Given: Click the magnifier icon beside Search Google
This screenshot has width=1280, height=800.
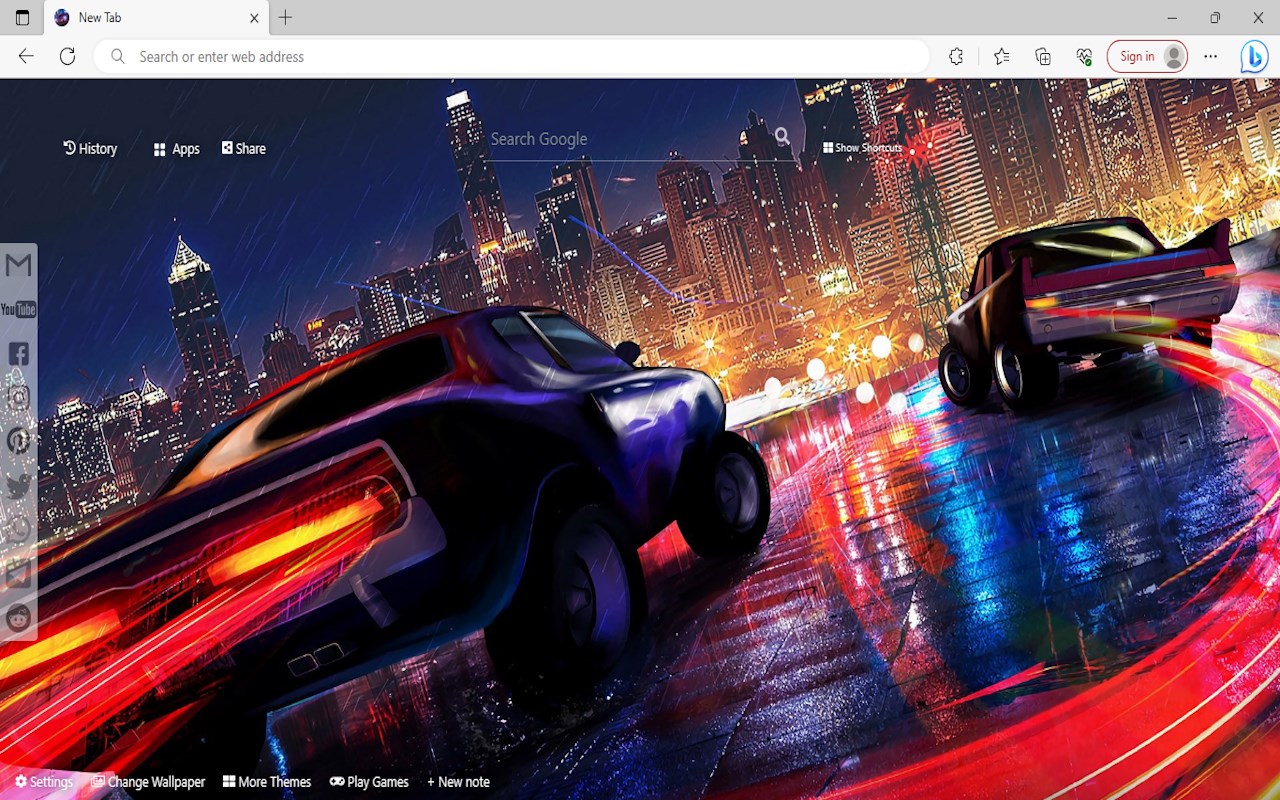Looking at the screenshot, I should pos(782,137).
